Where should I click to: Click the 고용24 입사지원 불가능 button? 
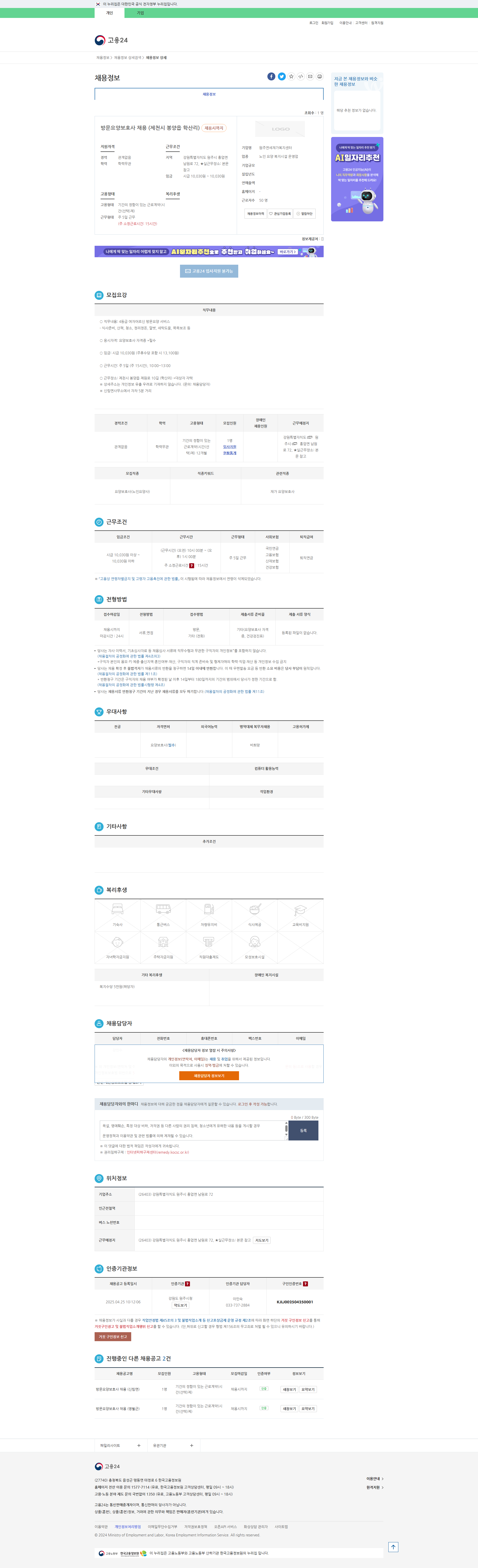tap(209, 271)
